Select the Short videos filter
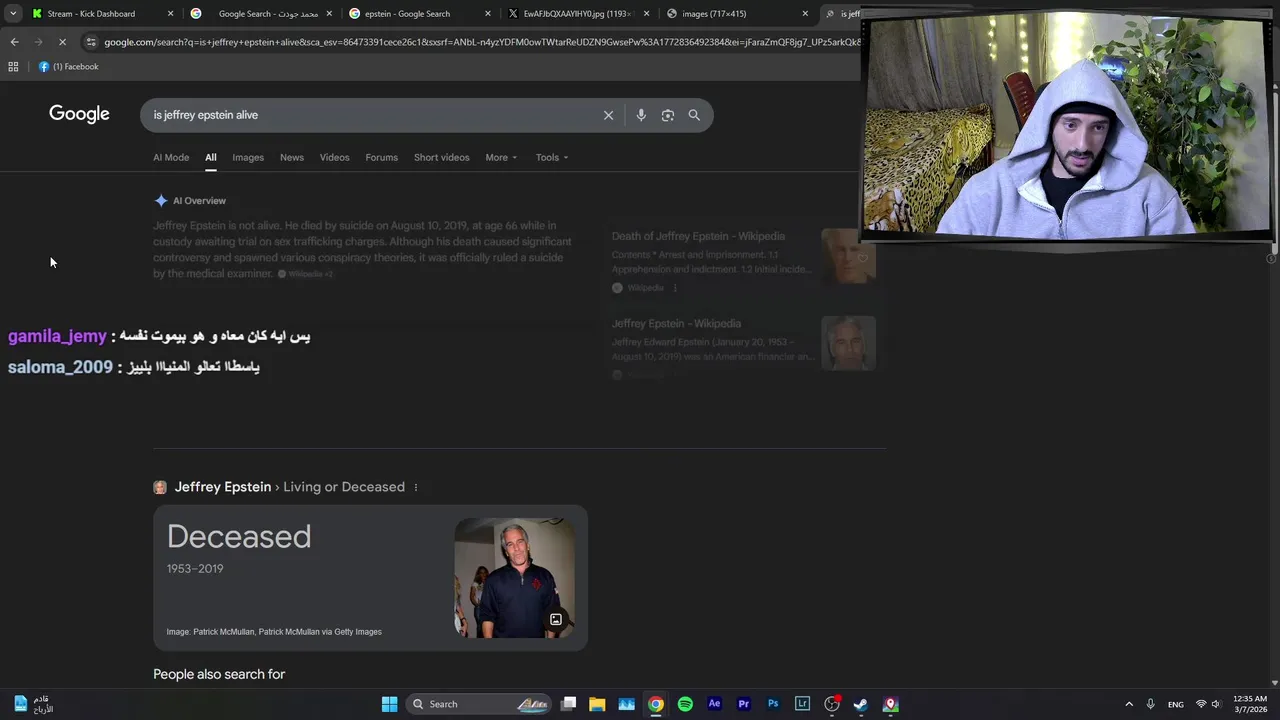Image resolution: width=1280 pixels, height=720 pixels. click(441, 157)
